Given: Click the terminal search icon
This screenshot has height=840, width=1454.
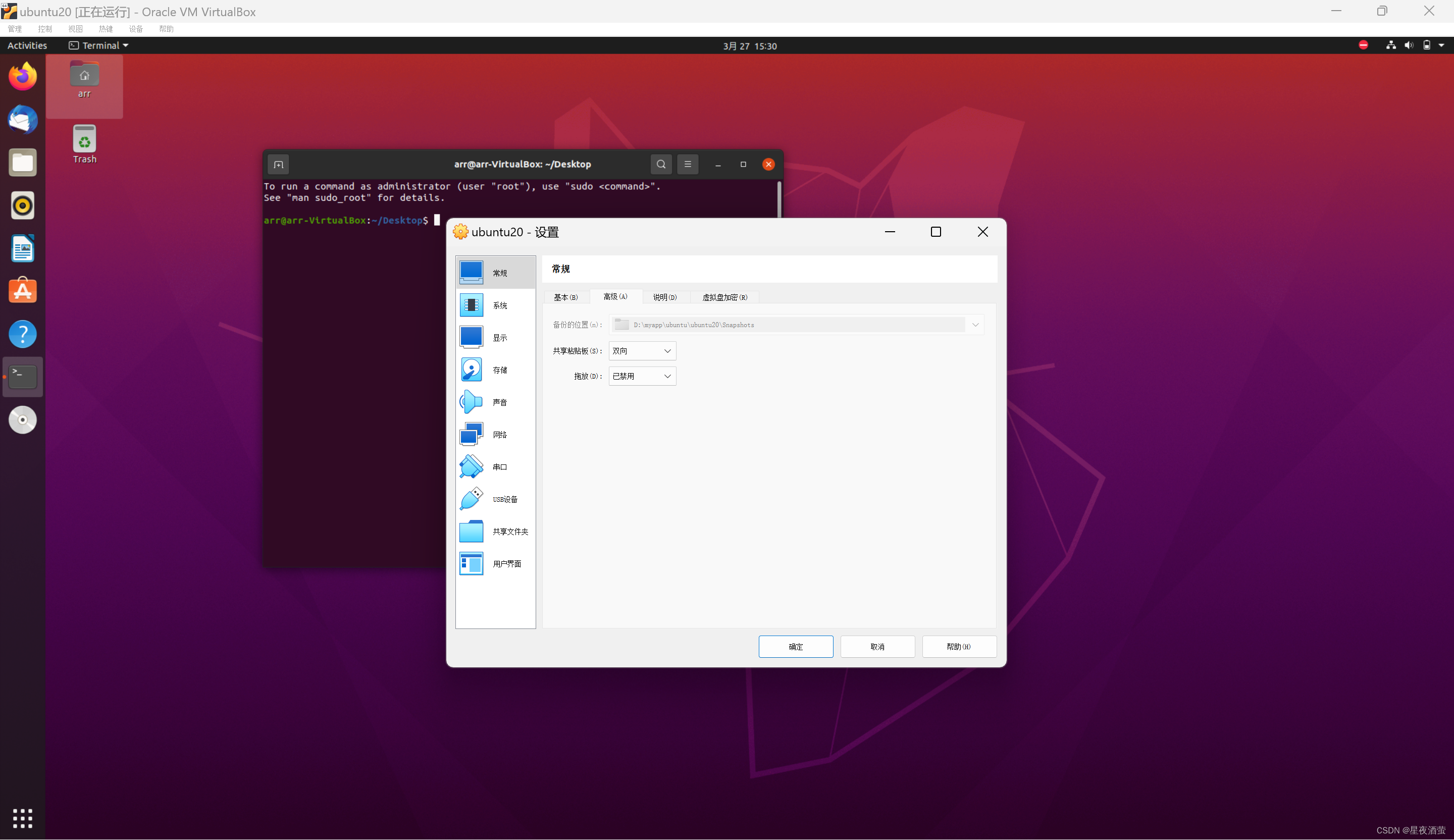Looking at the screenshot, I should (661, 164).
